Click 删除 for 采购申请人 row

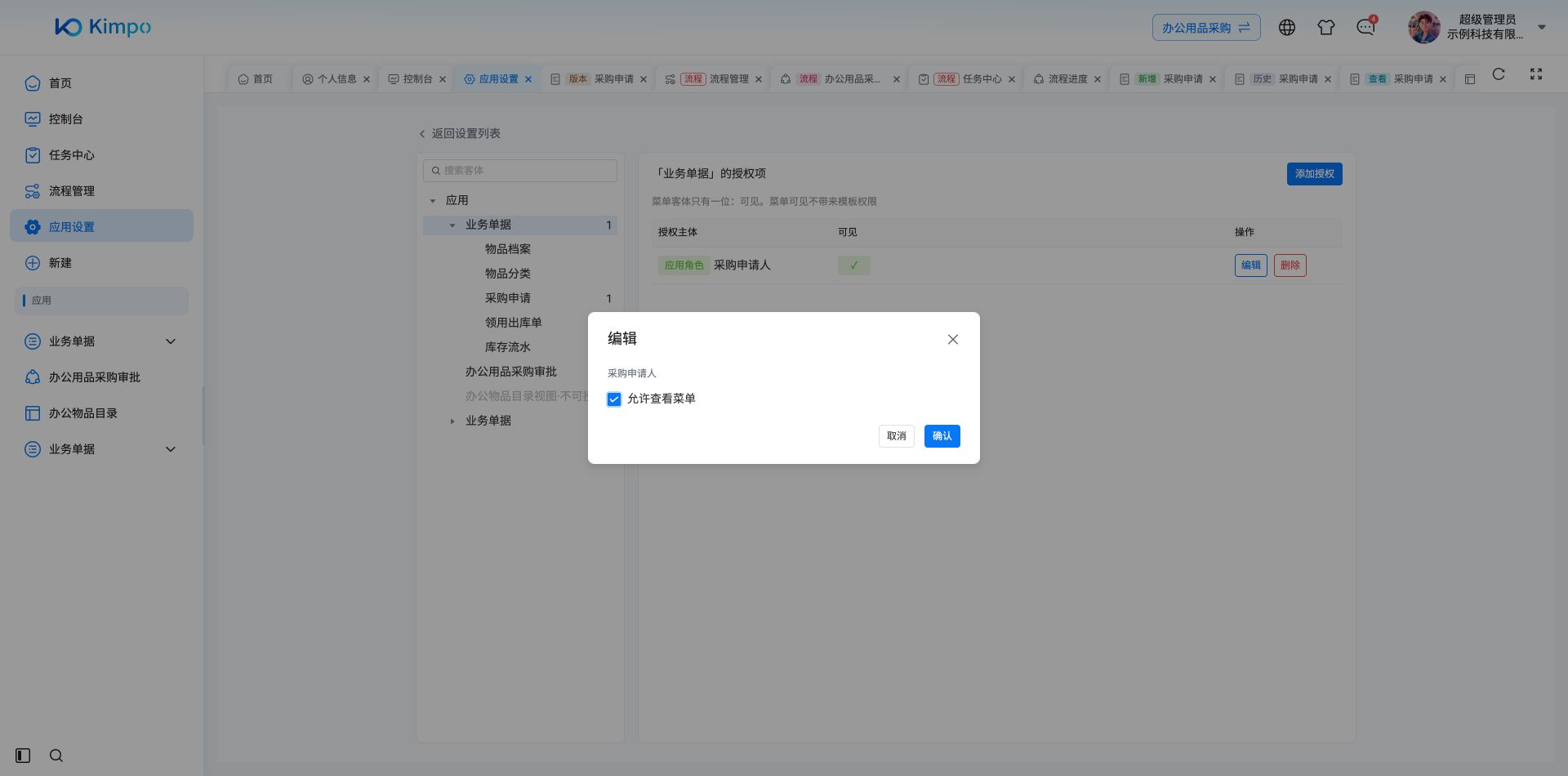[x=1290, y=265]
